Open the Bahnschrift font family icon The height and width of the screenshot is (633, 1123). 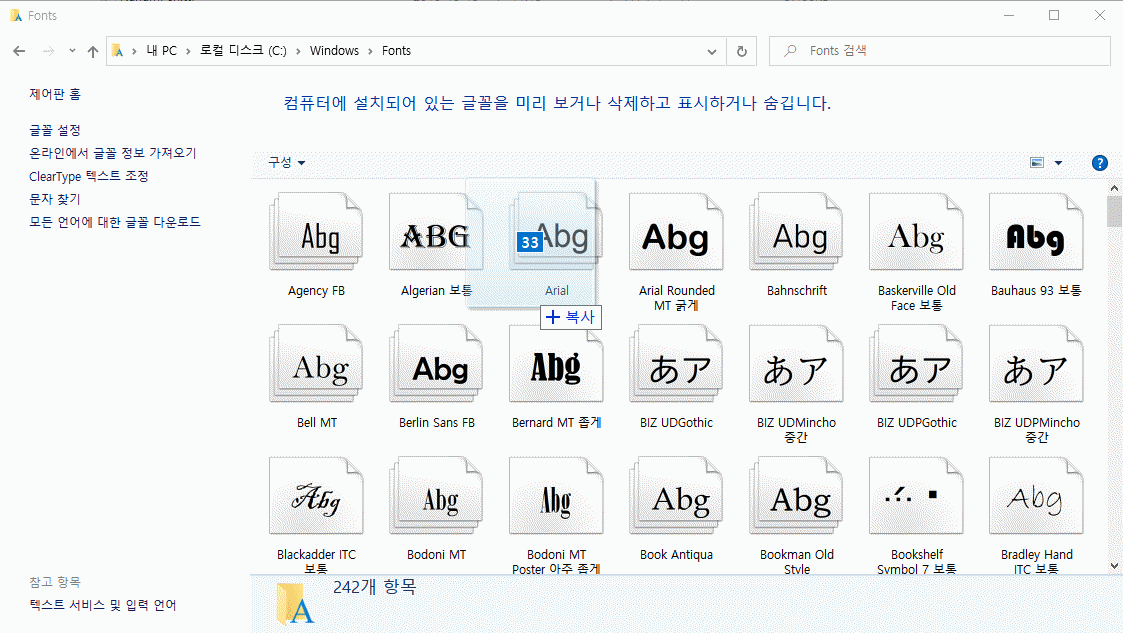coord(796,232)
